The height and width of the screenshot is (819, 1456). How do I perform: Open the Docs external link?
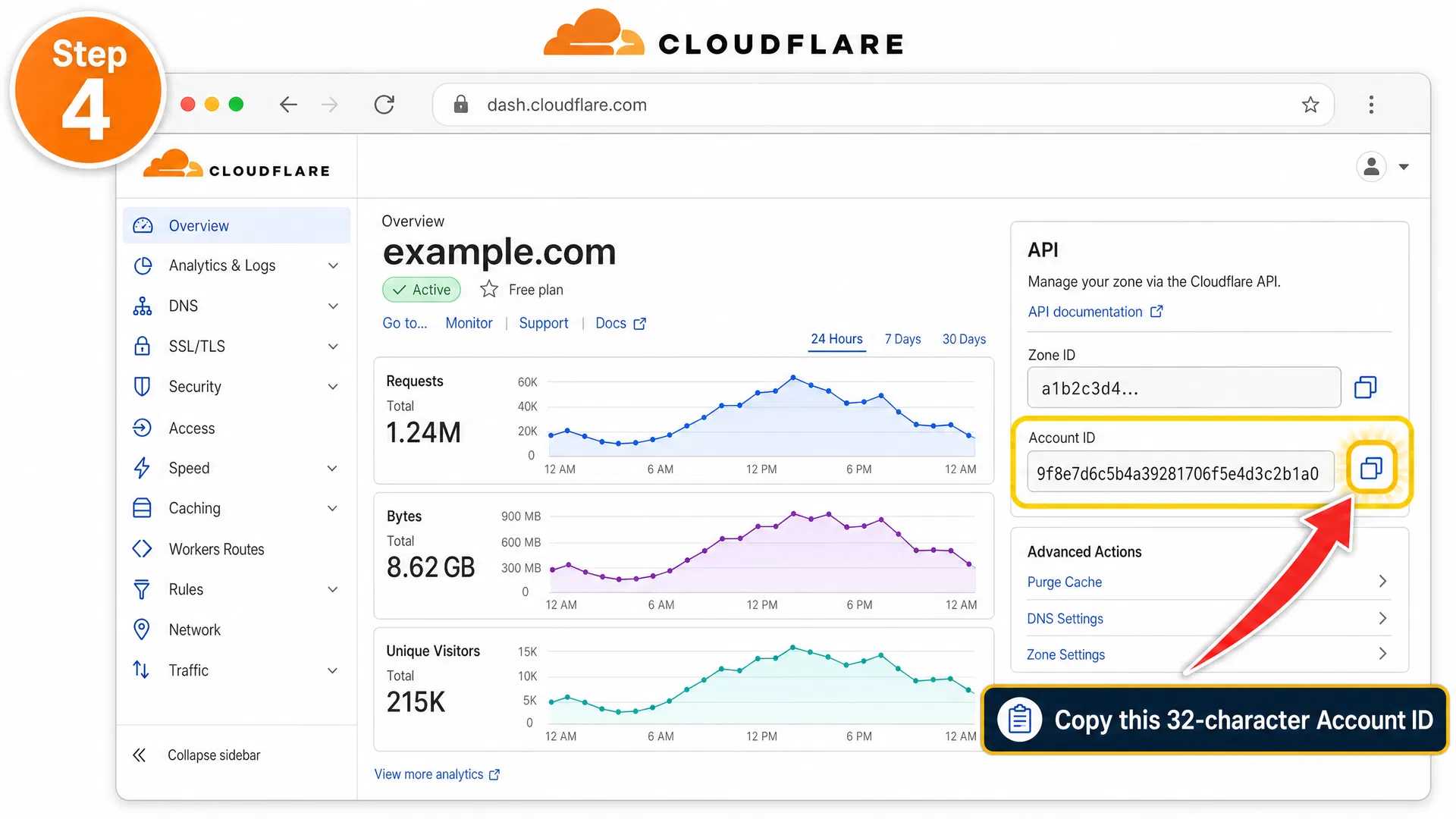pyautogui.click(x=620, y=323)
